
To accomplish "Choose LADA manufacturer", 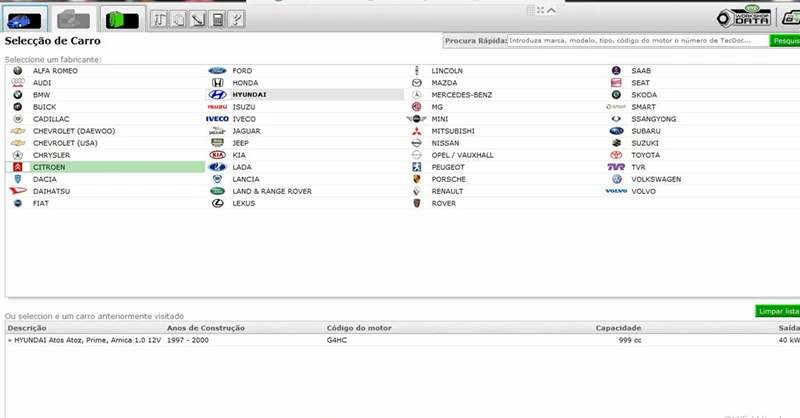I will point(242,167).
